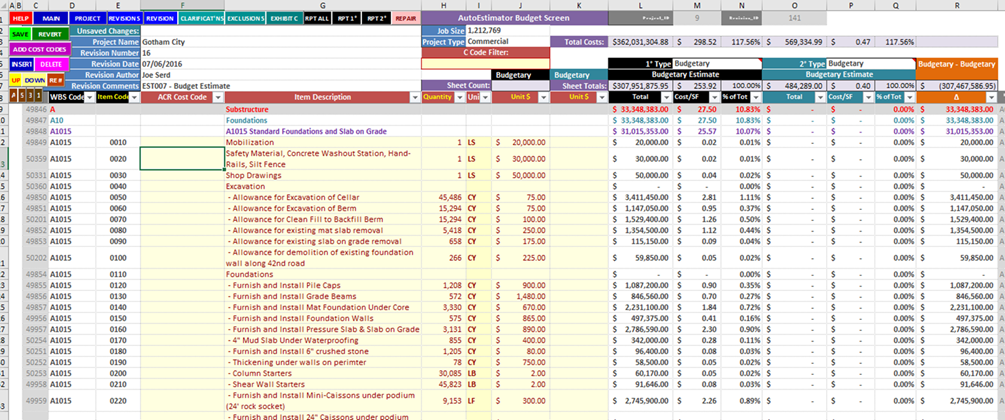Click the magenta DELETE button
The image size is (1005, 420).
(x=51, y=65)
